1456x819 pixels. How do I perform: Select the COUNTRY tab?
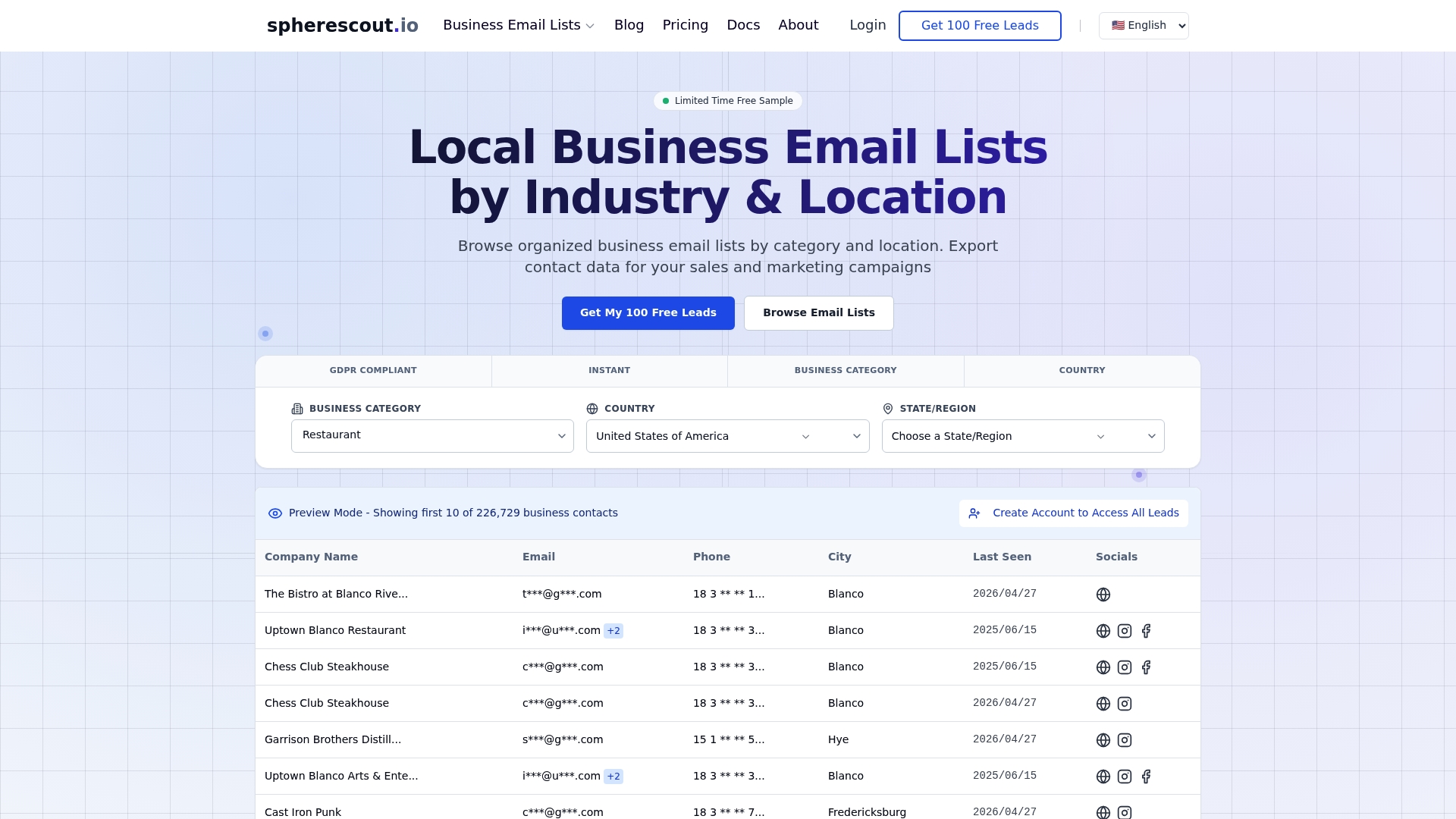1082,371
